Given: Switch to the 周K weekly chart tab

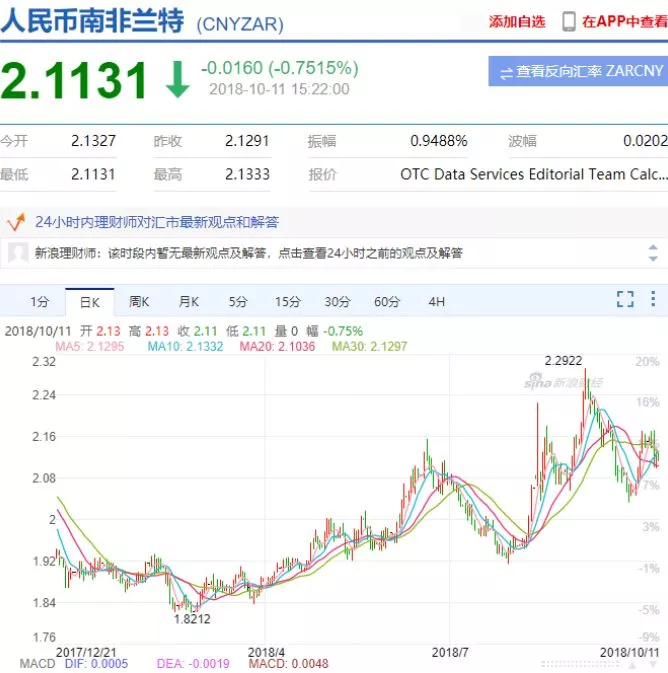Looking at the screenshot, I should 139,301.
